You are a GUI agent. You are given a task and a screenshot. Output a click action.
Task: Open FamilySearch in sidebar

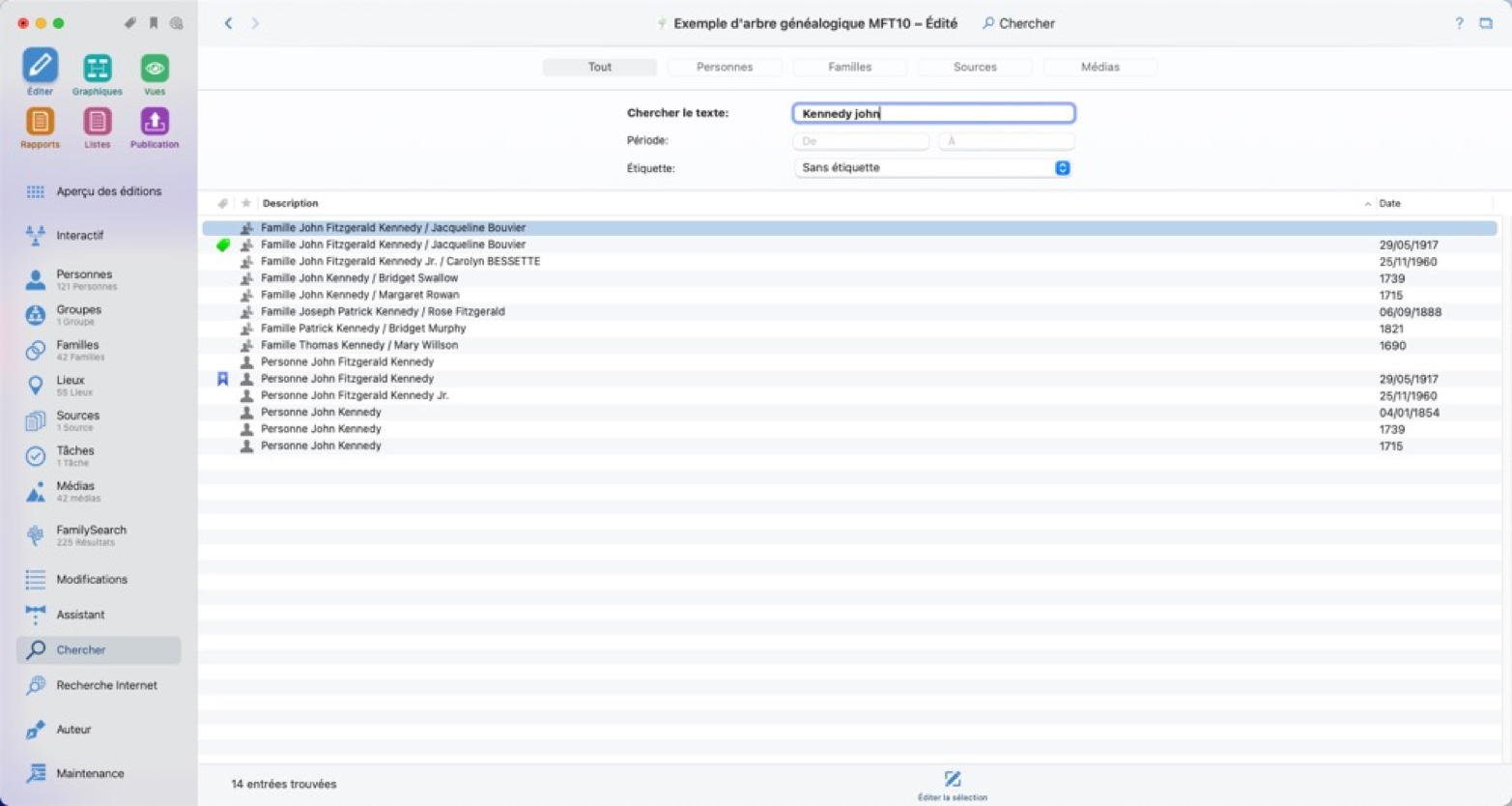coord(99,535)
